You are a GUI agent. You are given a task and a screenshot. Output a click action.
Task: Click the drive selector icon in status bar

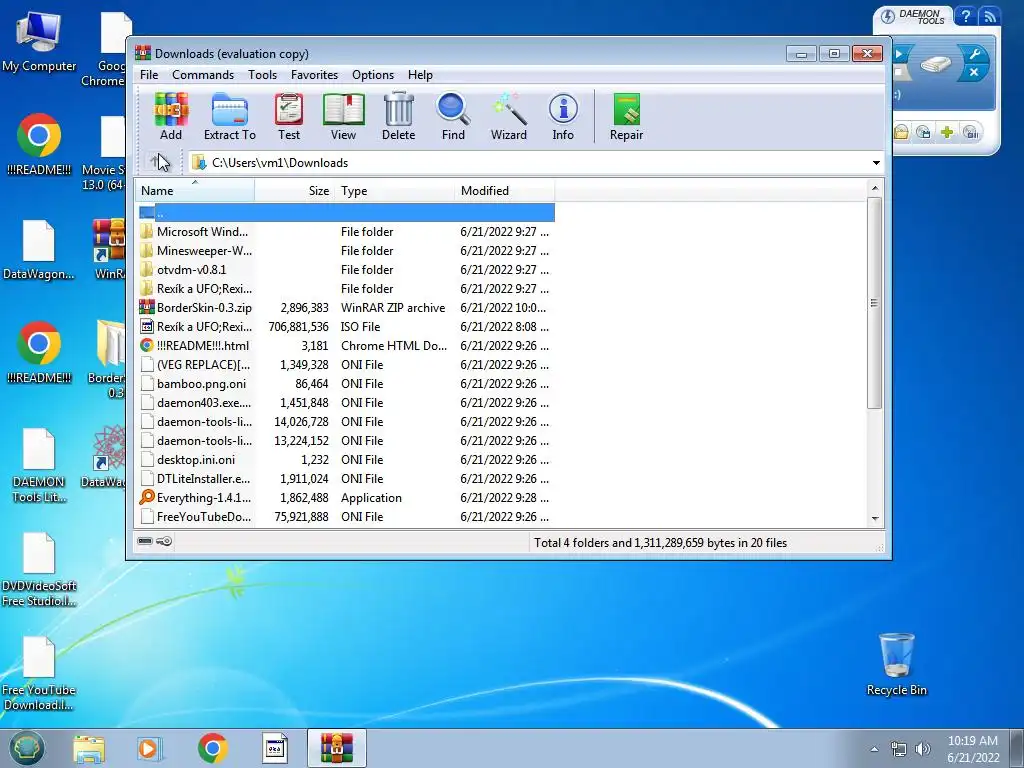(x=145, y=541)
